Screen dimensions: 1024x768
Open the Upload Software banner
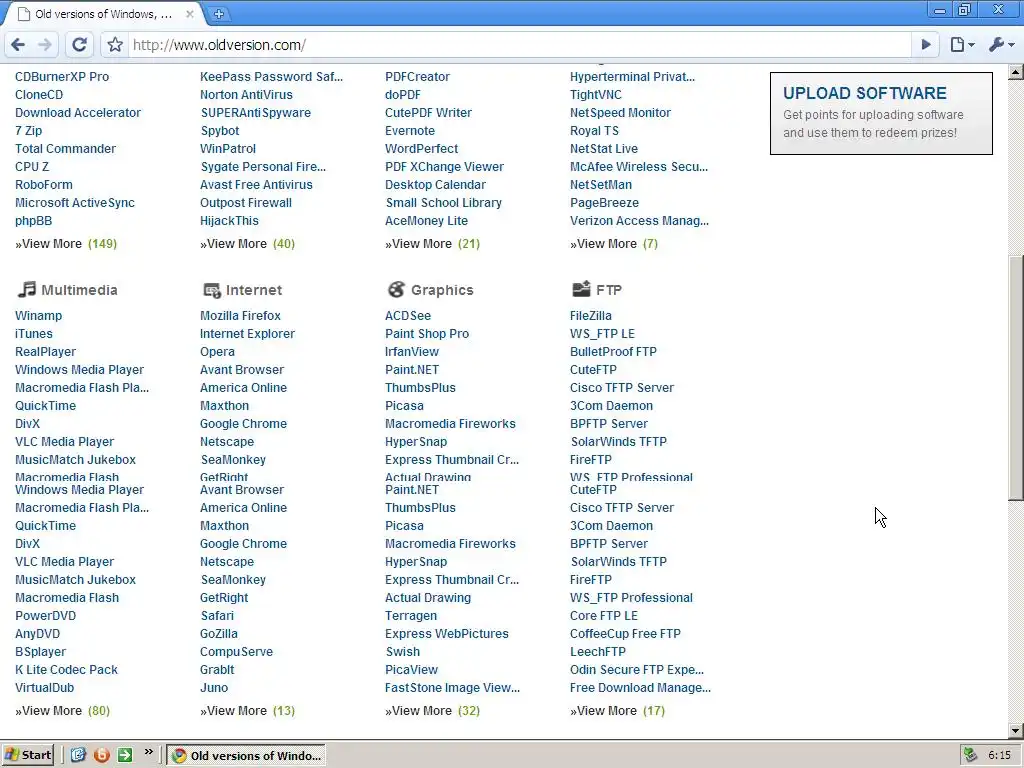(881, 113)
